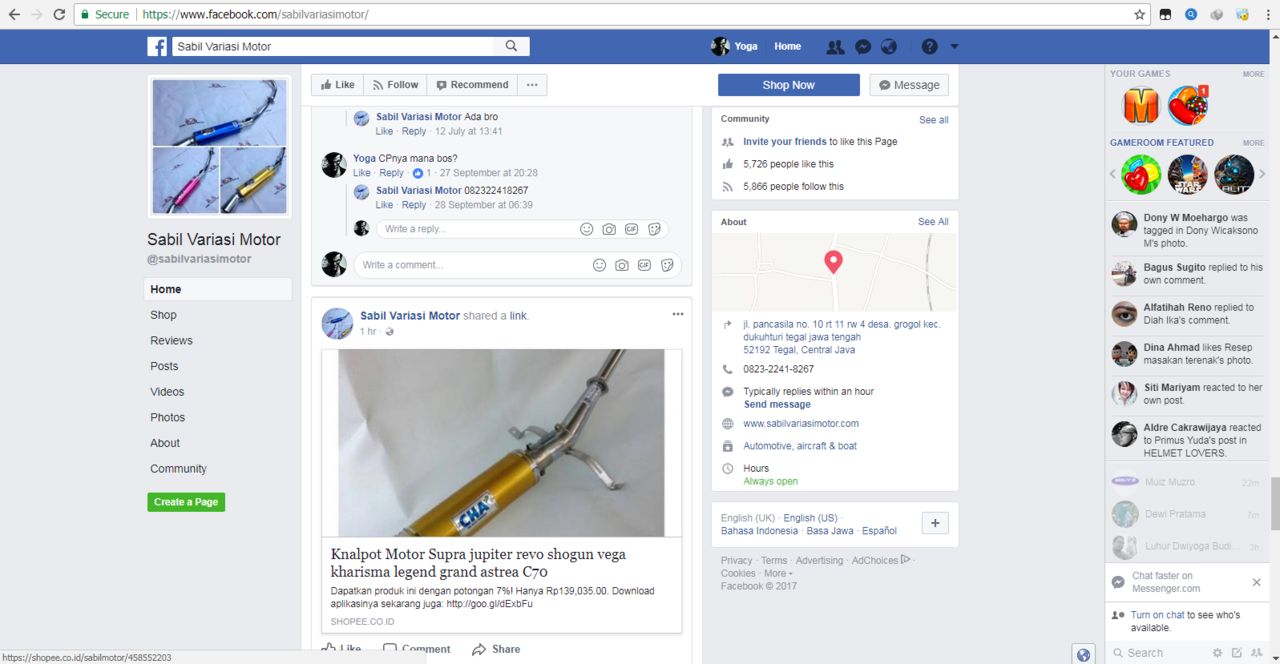
Task: Click the page profile picture collage
Action: (x=219, y=146)
